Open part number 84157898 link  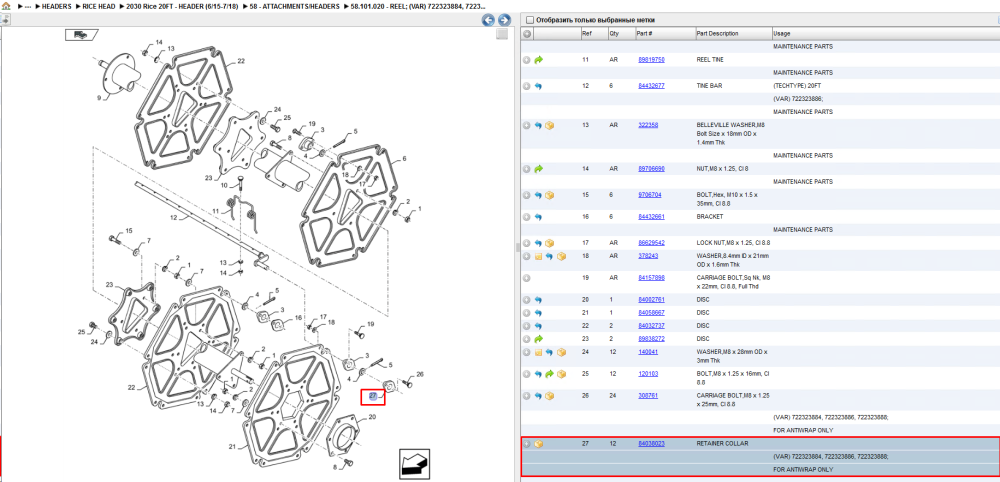coord(651,278)
